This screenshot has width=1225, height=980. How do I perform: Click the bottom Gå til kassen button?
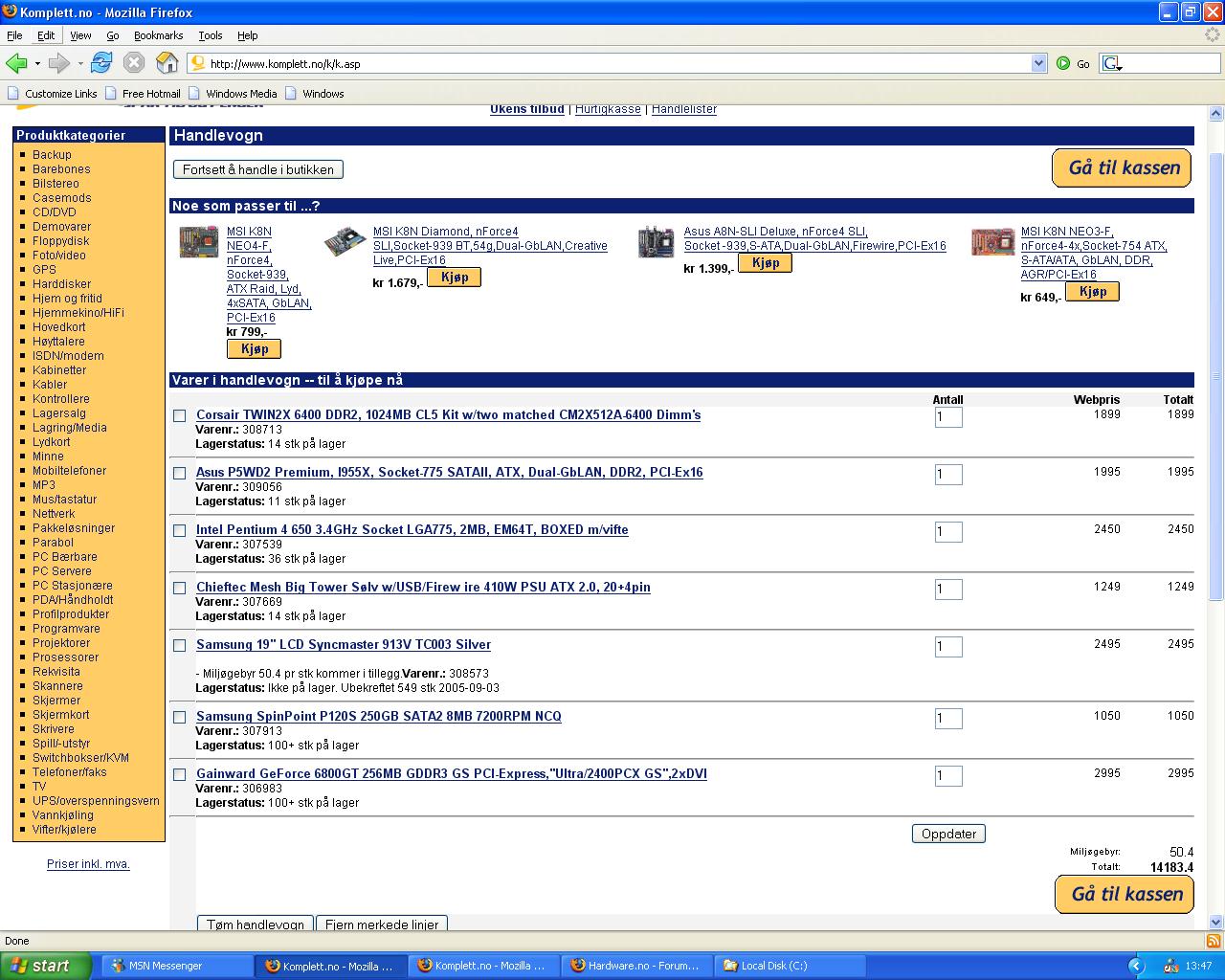click(x=1125, y=894)
